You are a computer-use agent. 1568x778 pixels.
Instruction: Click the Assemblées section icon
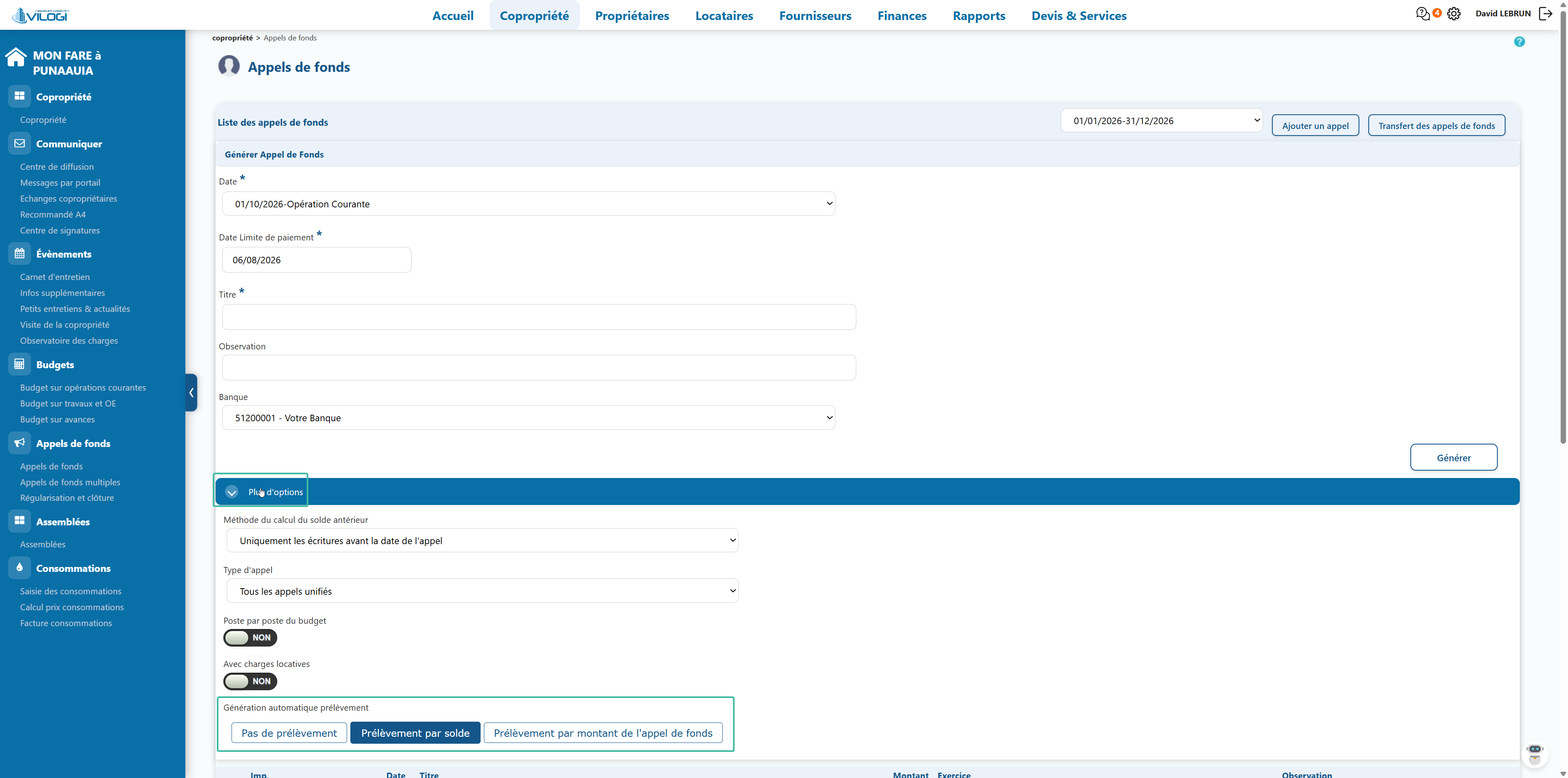20,521
